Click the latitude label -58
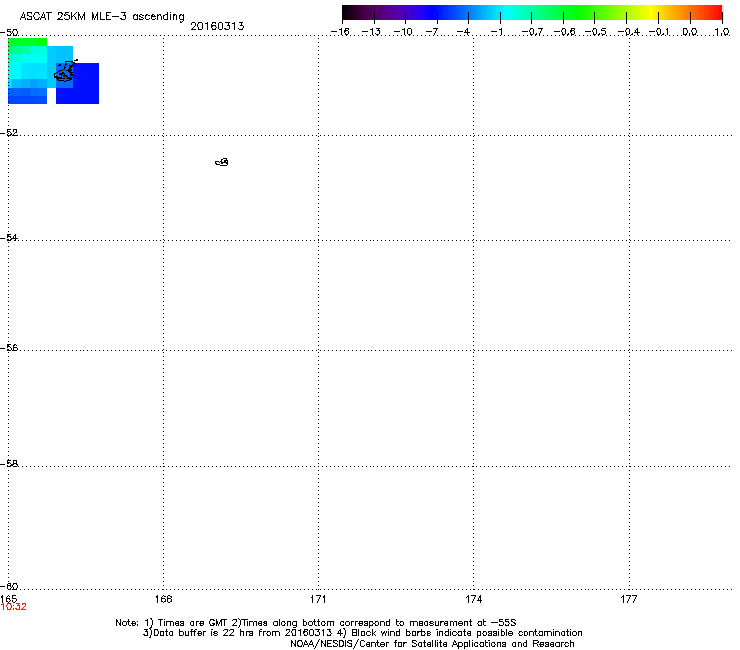Screen dimensions: 740x650 [x=9, y=464]
